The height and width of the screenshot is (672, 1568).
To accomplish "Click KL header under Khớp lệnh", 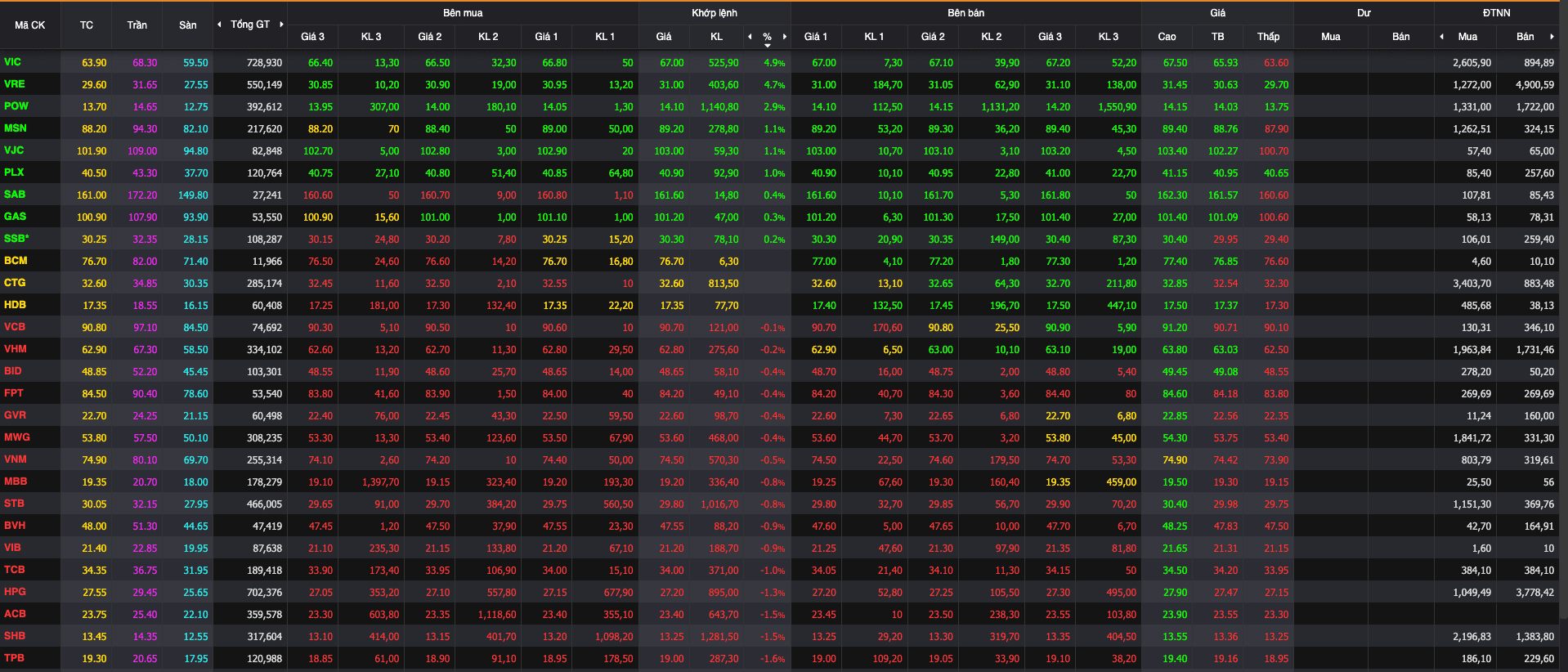I will [716, 37].
